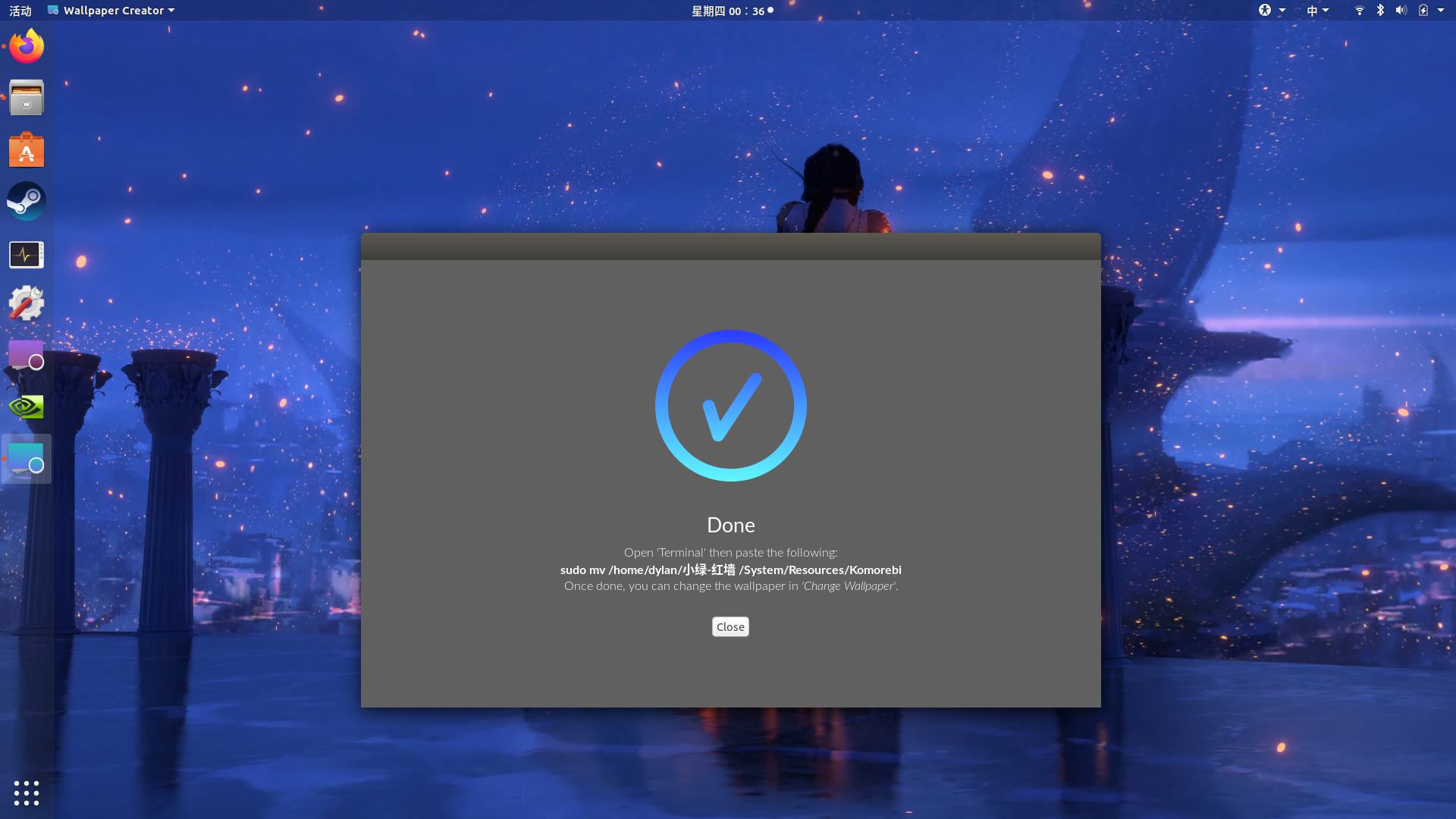This screenshot has height=819, width=1456.
Task: Open the settings tool with the wrench icon
Action: point(26,303)
